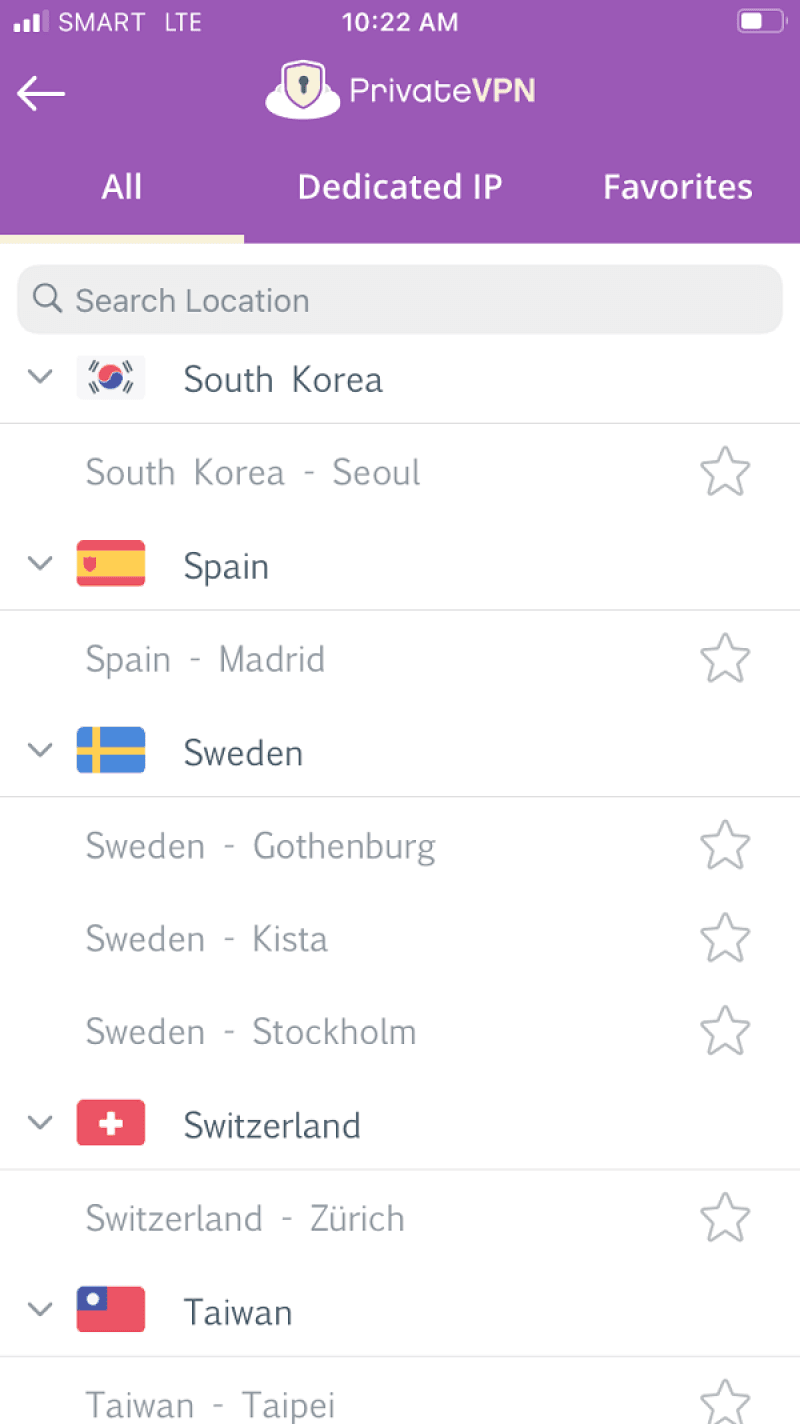
Task: Mark Switzerland - Zürich as favorite
Action: [x=724, y=1217]
